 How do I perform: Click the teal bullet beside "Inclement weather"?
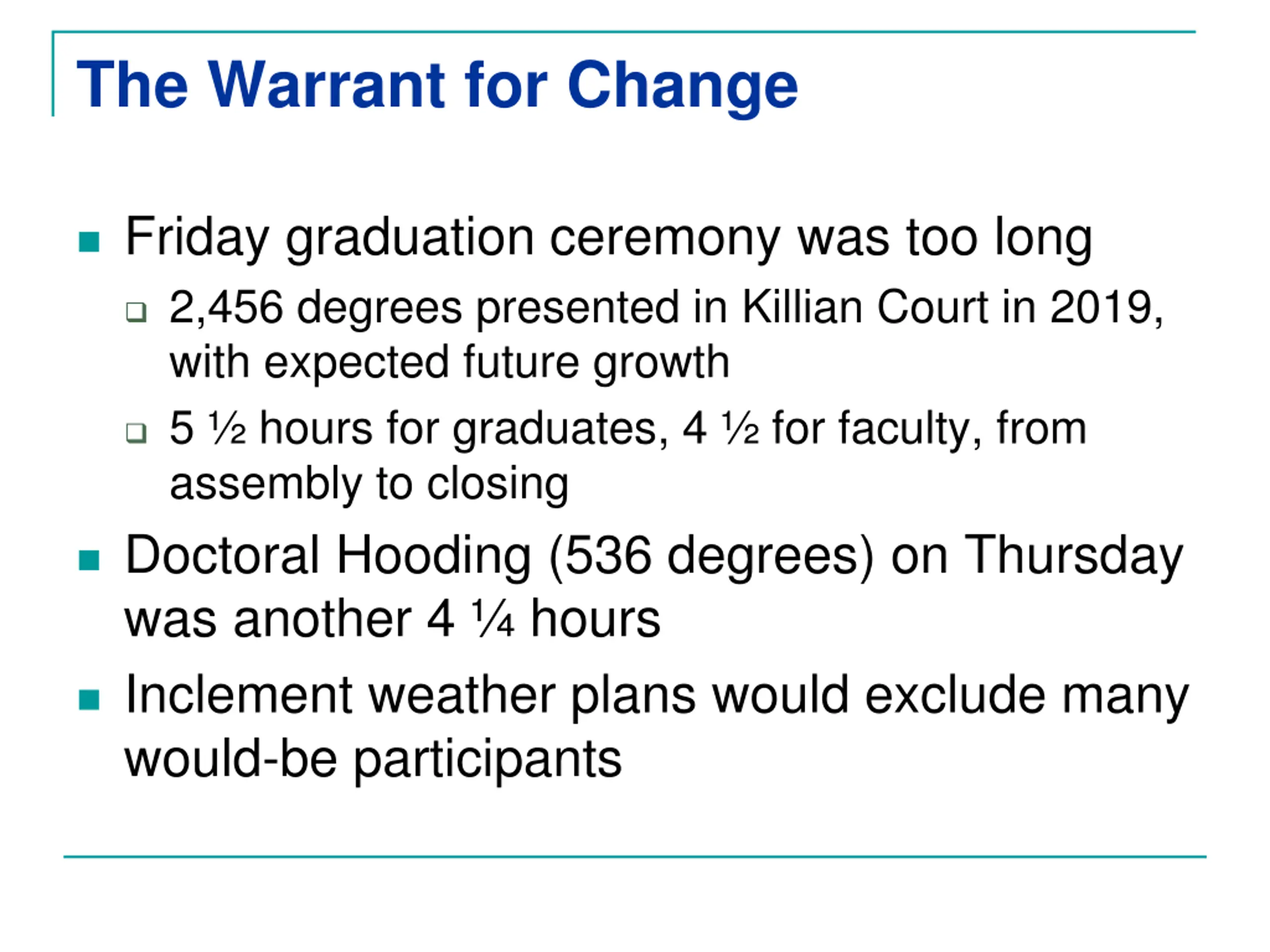89,700
